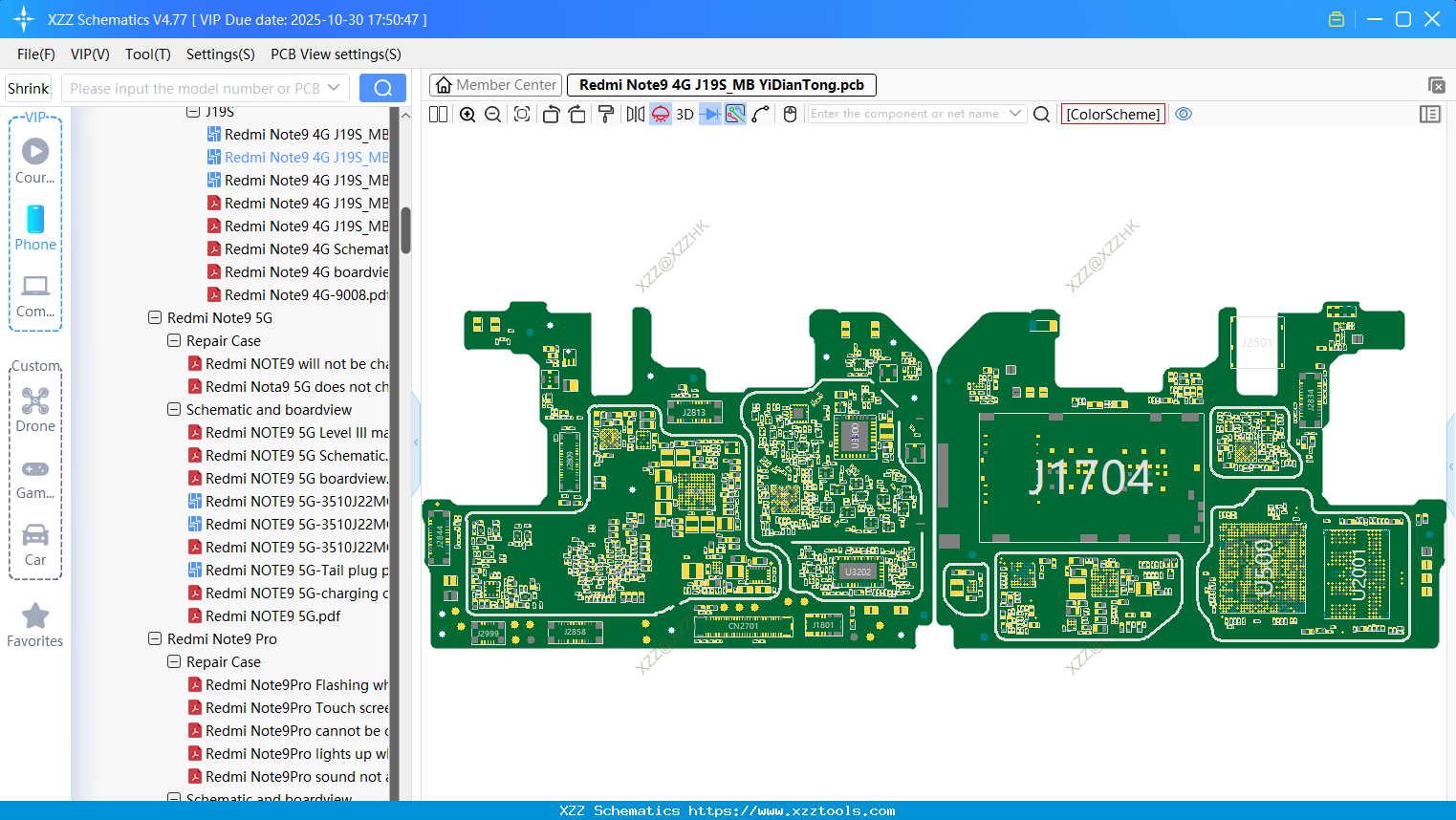This screenshot has width=1456, height=820.
Task: Click the zoom out magnifier icon
Action: pyautogui.click(x=493, y=115)
